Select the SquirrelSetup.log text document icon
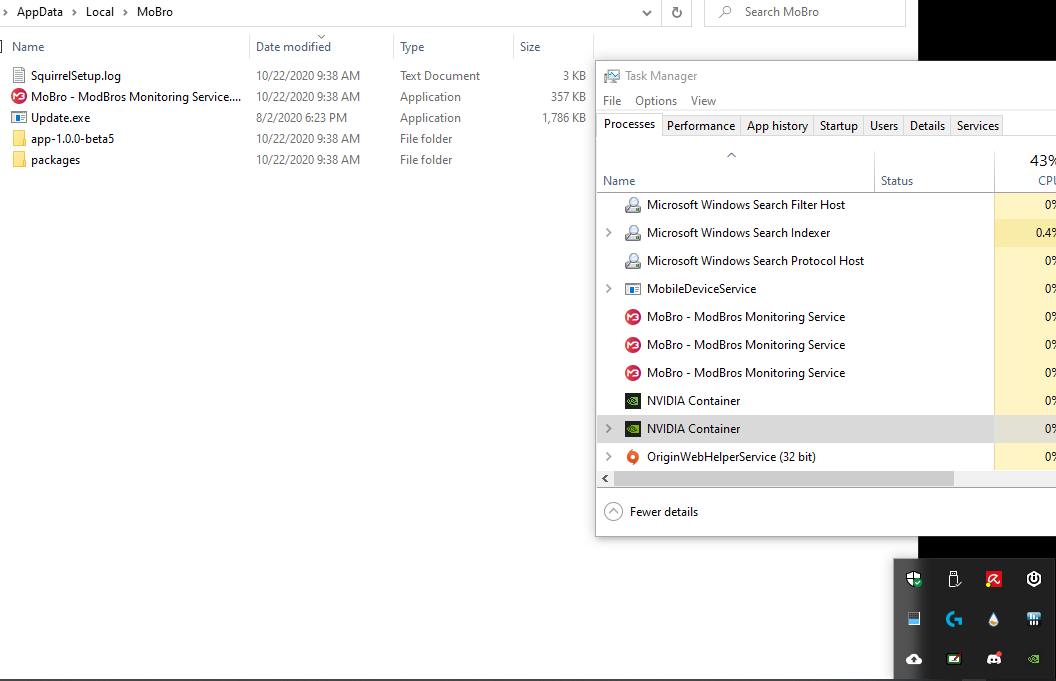This screenshot has width=1056, height=681. pyautogui.click(x=19, y=75)
